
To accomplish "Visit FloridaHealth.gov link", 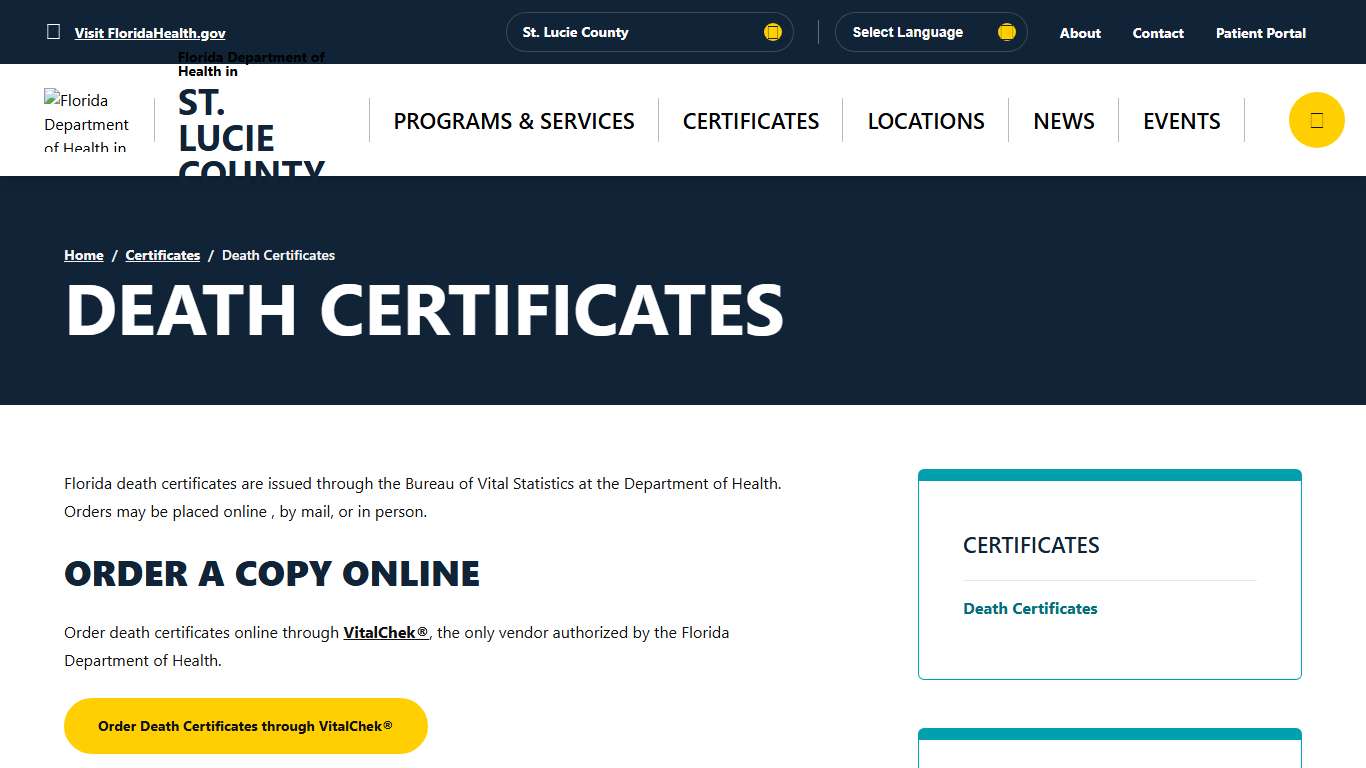I will coord(149,32).
